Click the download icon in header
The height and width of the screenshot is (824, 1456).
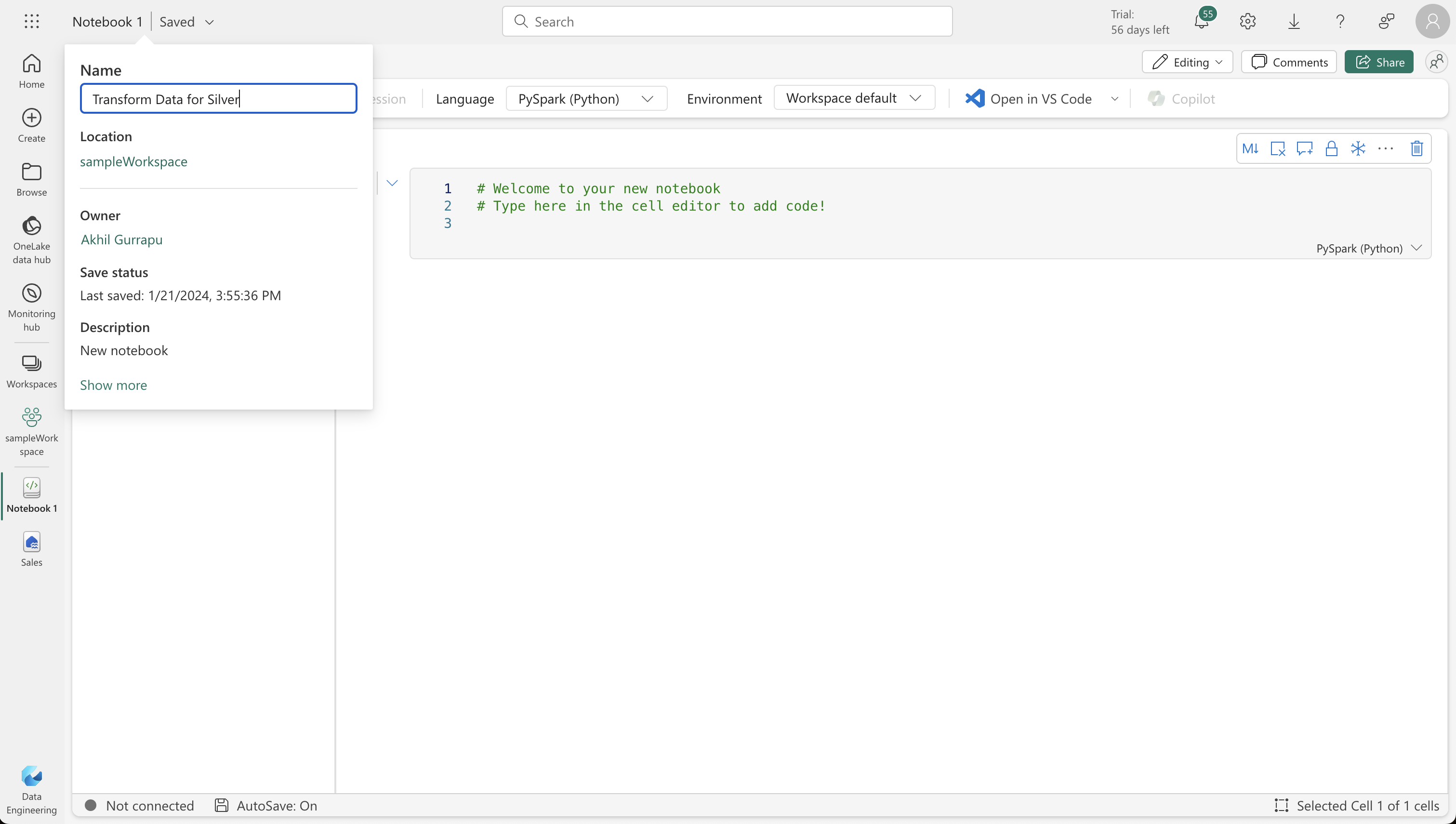(1294, 22)
